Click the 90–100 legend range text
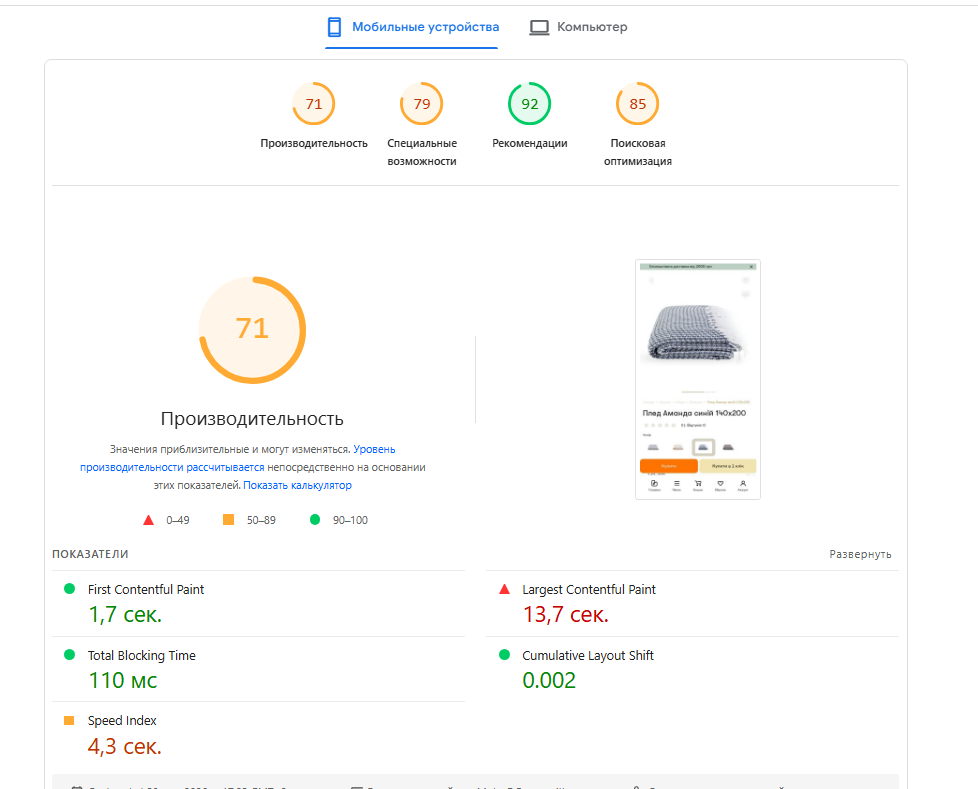978x789 pixels. [x=350, y=520]
